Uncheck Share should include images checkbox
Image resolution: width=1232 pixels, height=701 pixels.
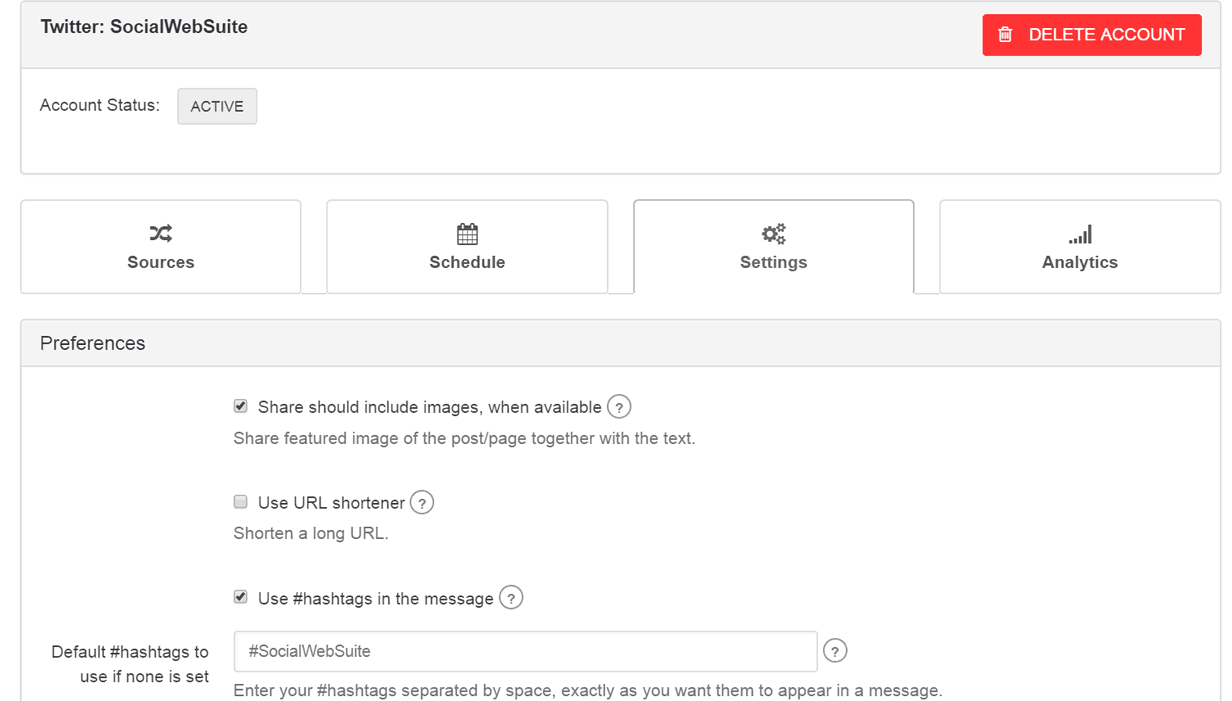coord(240,407)
